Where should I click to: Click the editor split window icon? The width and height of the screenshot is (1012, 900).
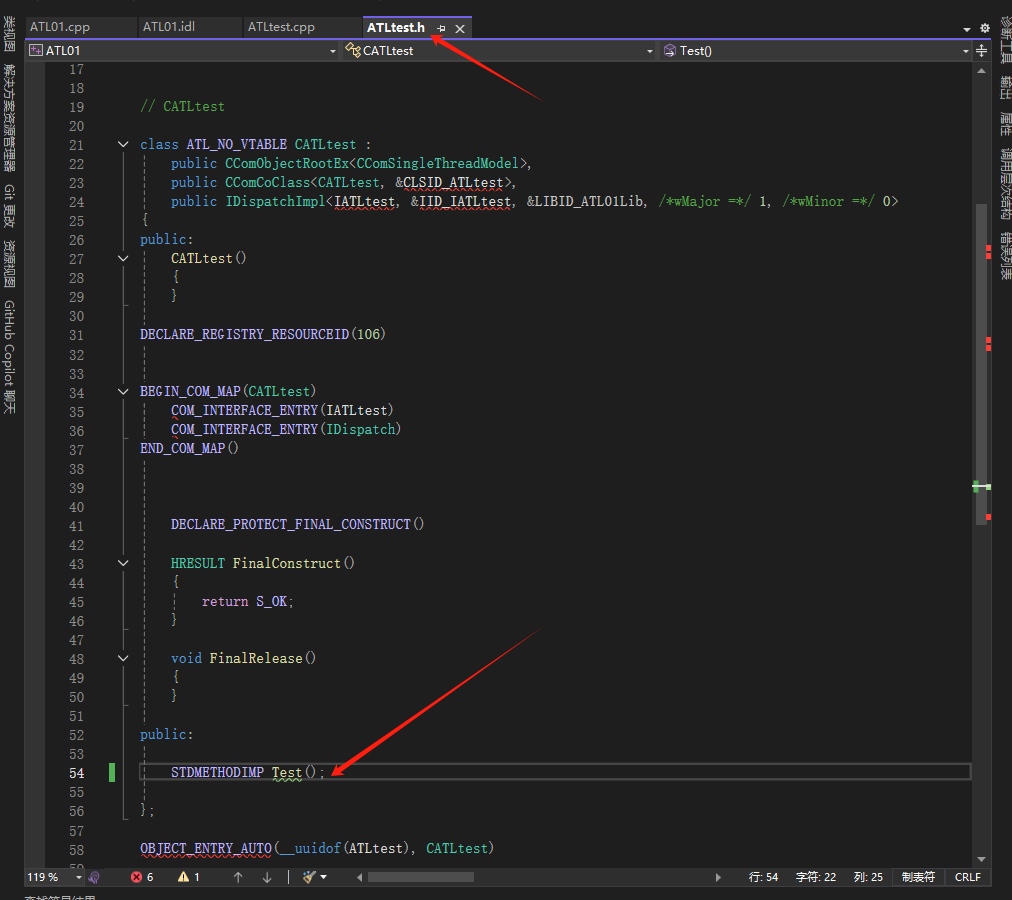click(x=982, y=50)
